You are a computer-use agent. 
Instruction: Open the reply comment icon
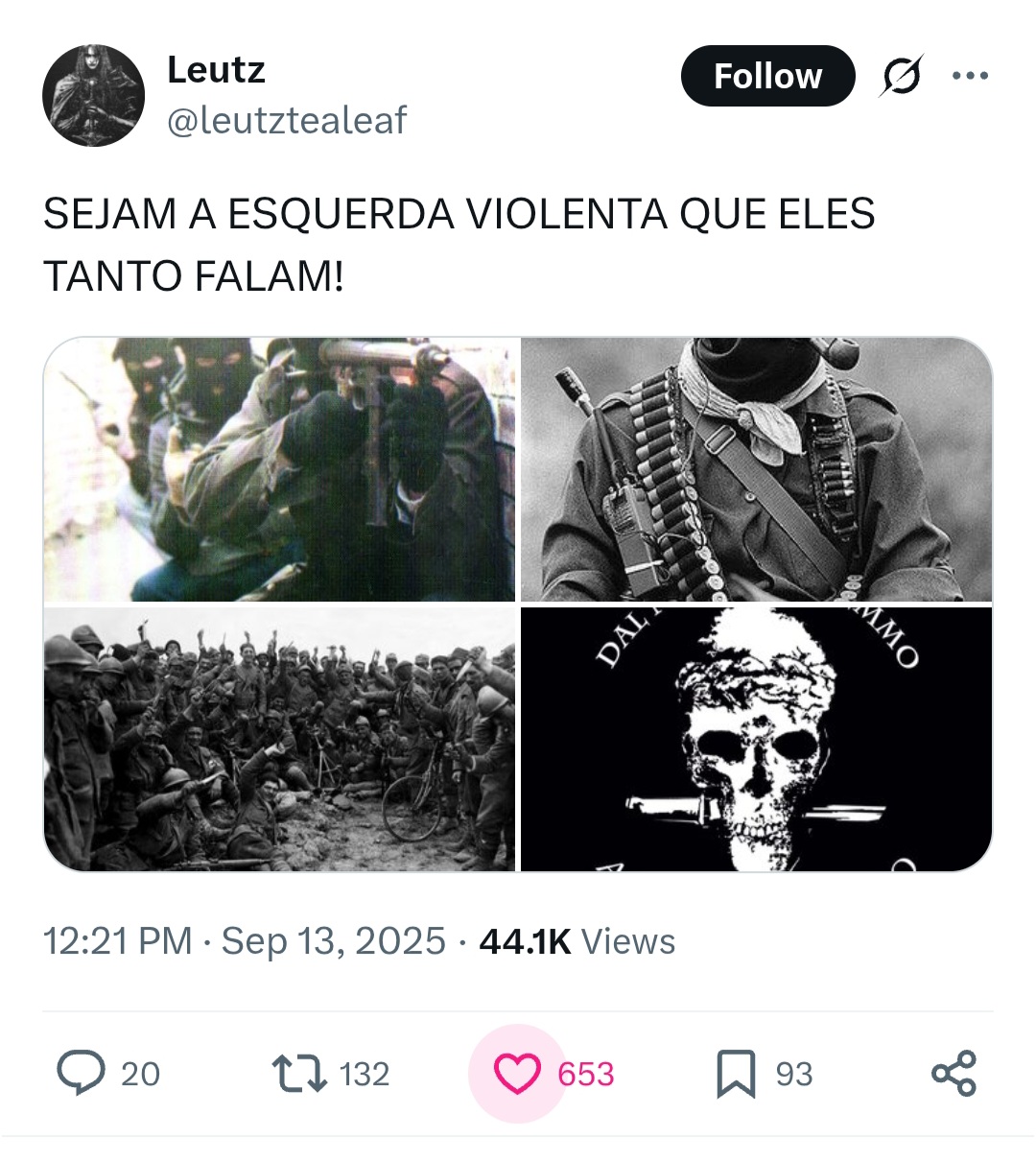click(81, 1073)
